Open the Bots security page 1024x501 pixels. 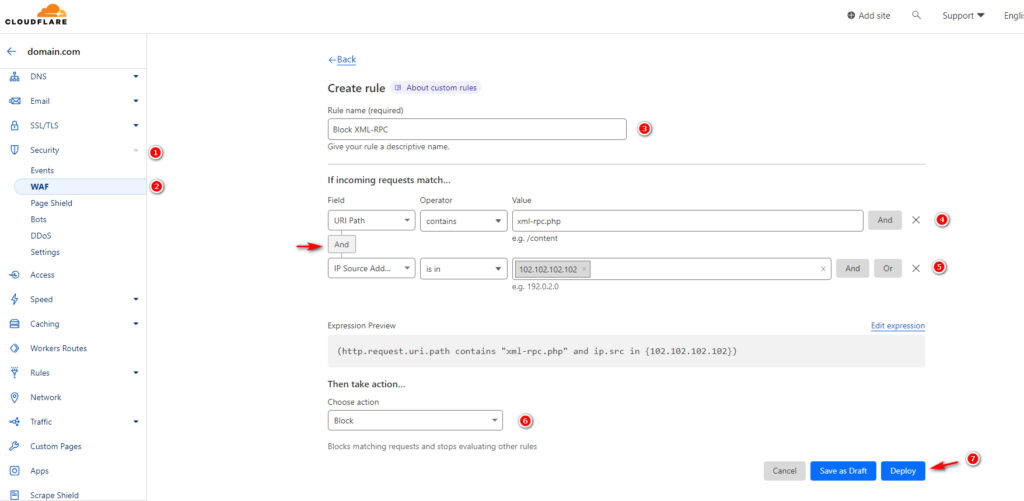[x=39, y=219]
